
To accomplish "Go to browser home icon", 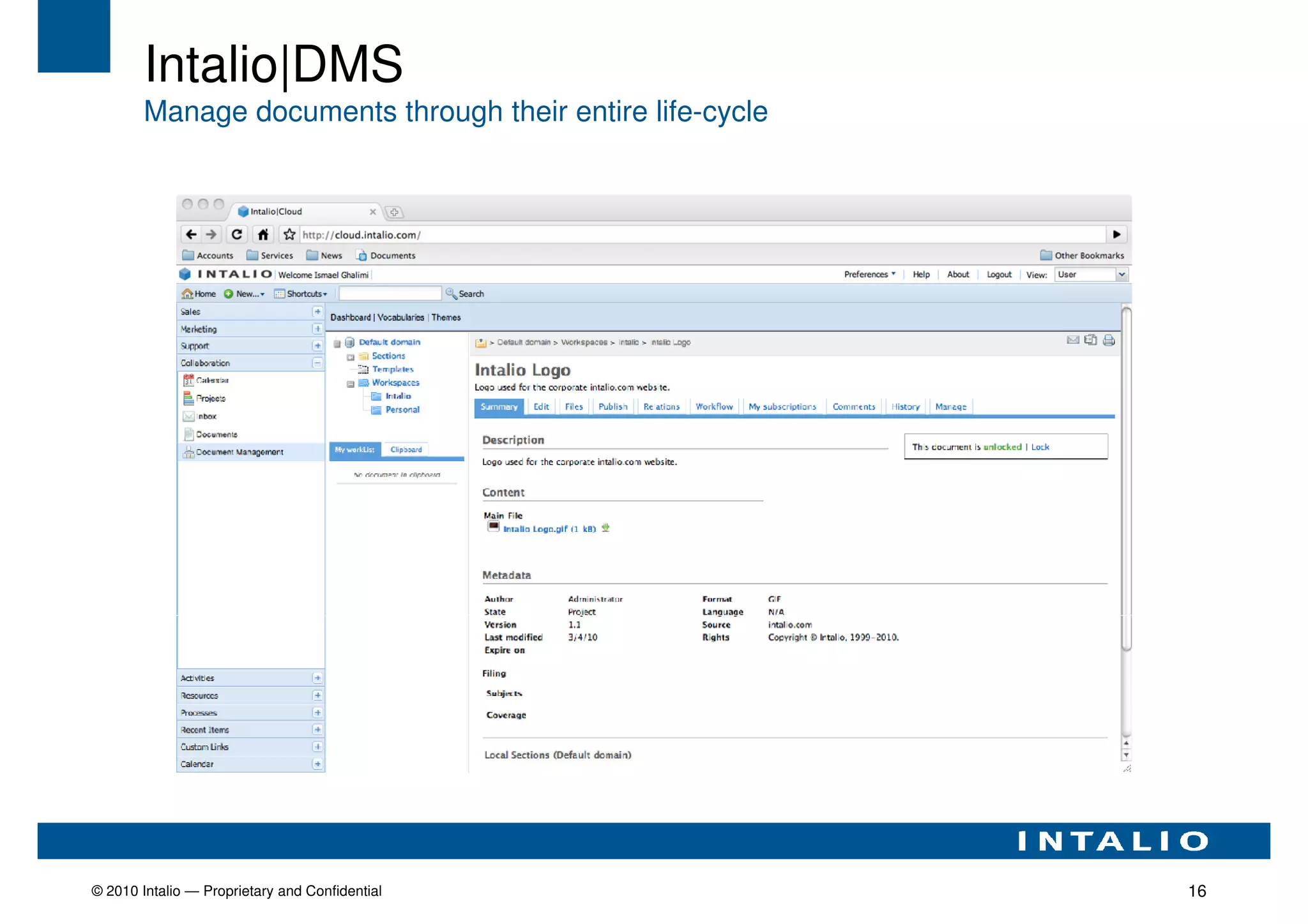I will 263,234.
